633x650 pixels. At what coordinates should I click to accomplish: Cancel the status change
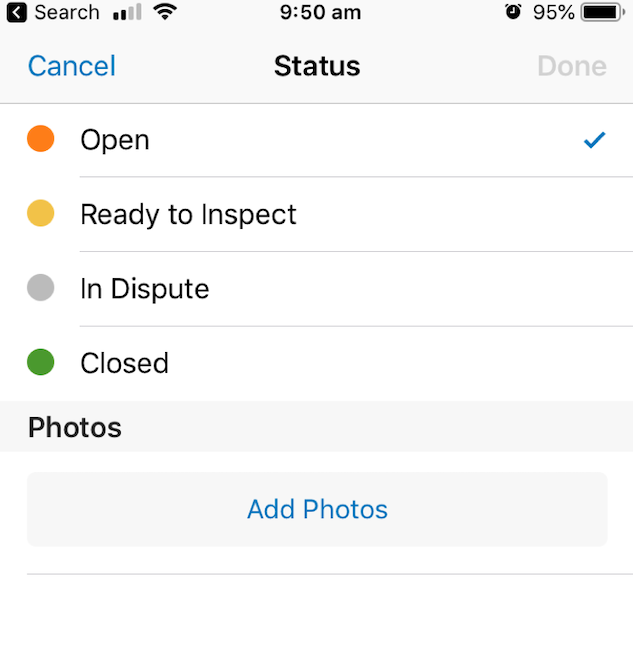tap(72, 66)
